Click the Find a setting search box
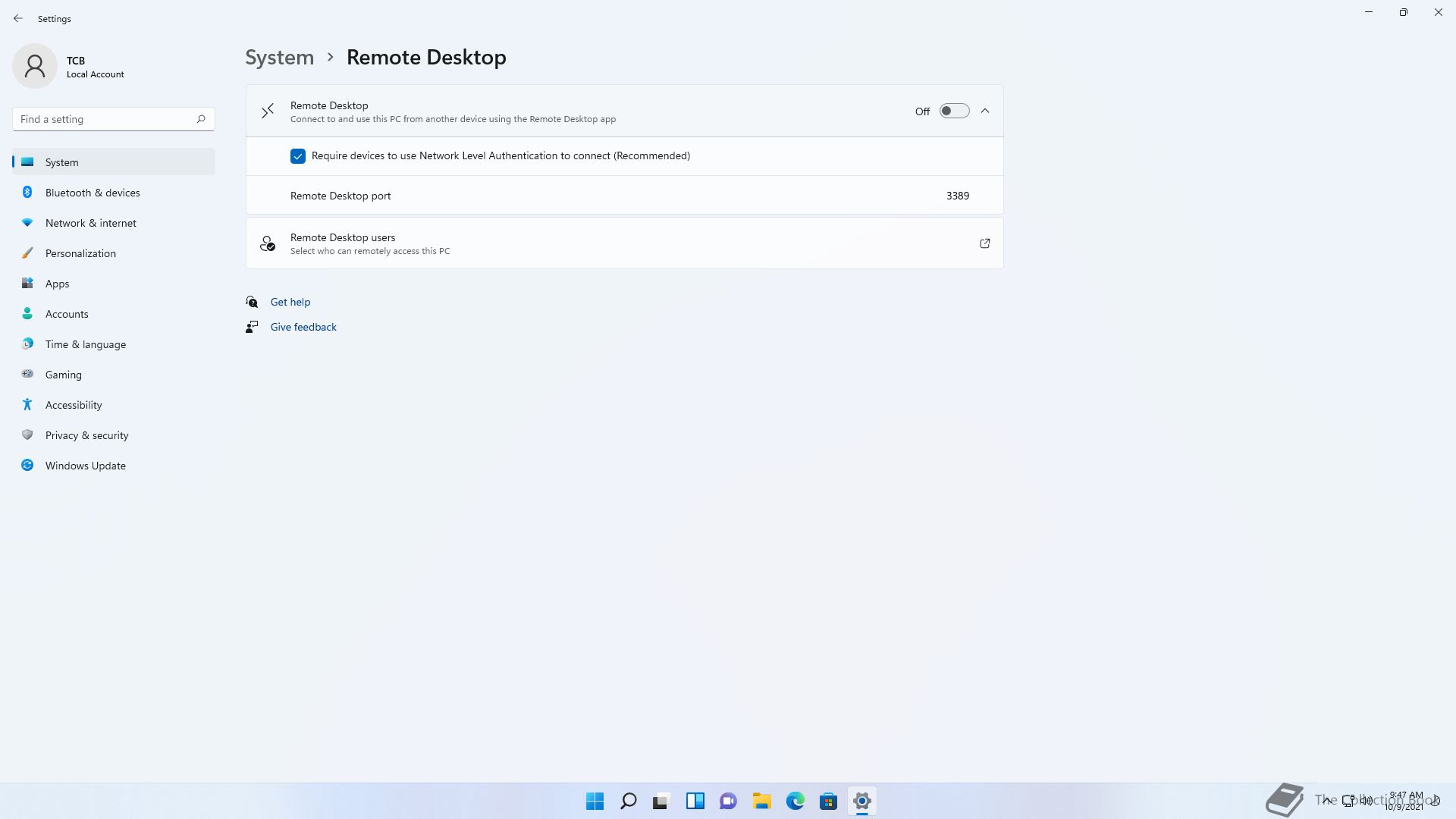 coord(114,119)
